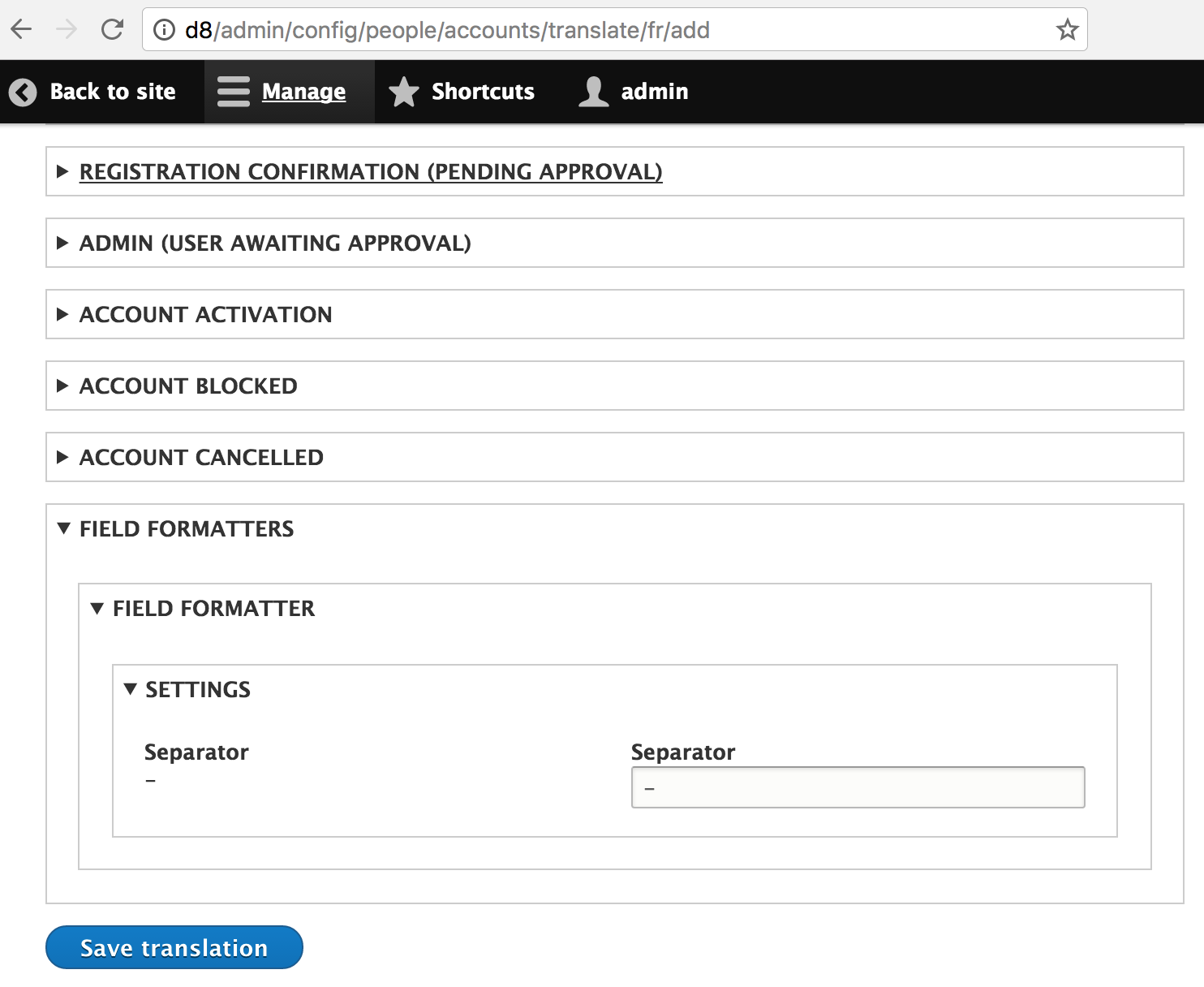Click the site info icon in address bar
1204x987 pixels.
[x=164, y=30]
